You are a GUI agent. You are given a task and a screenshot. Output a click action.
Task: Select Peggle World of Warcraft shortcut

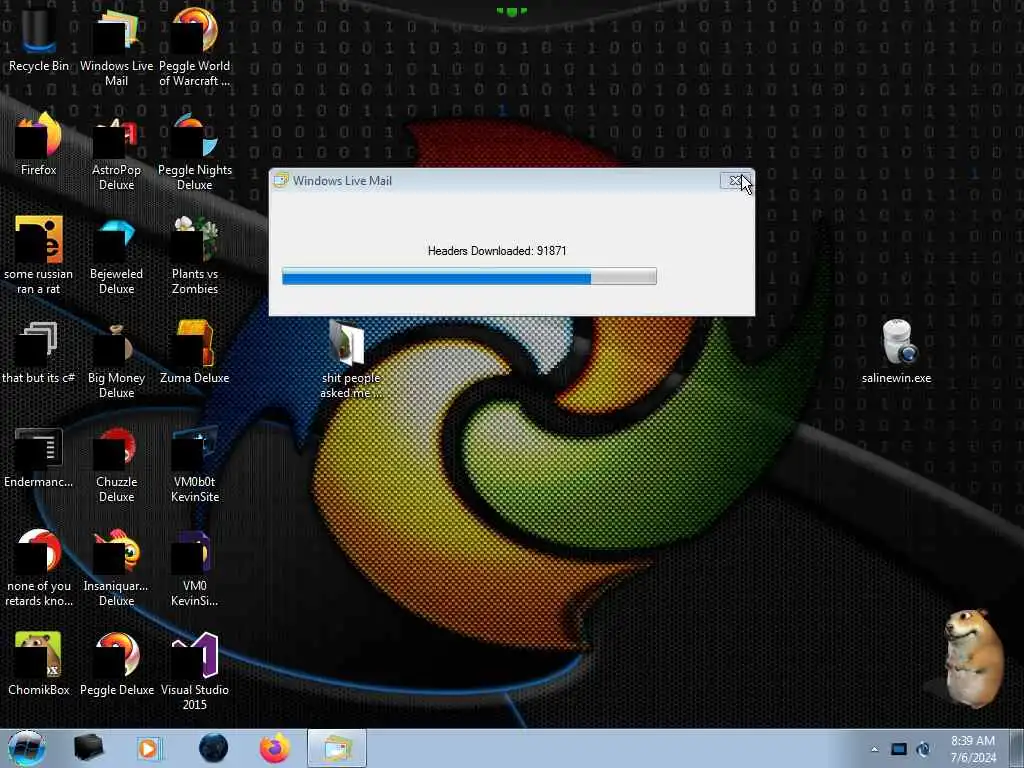pos(195,47)
